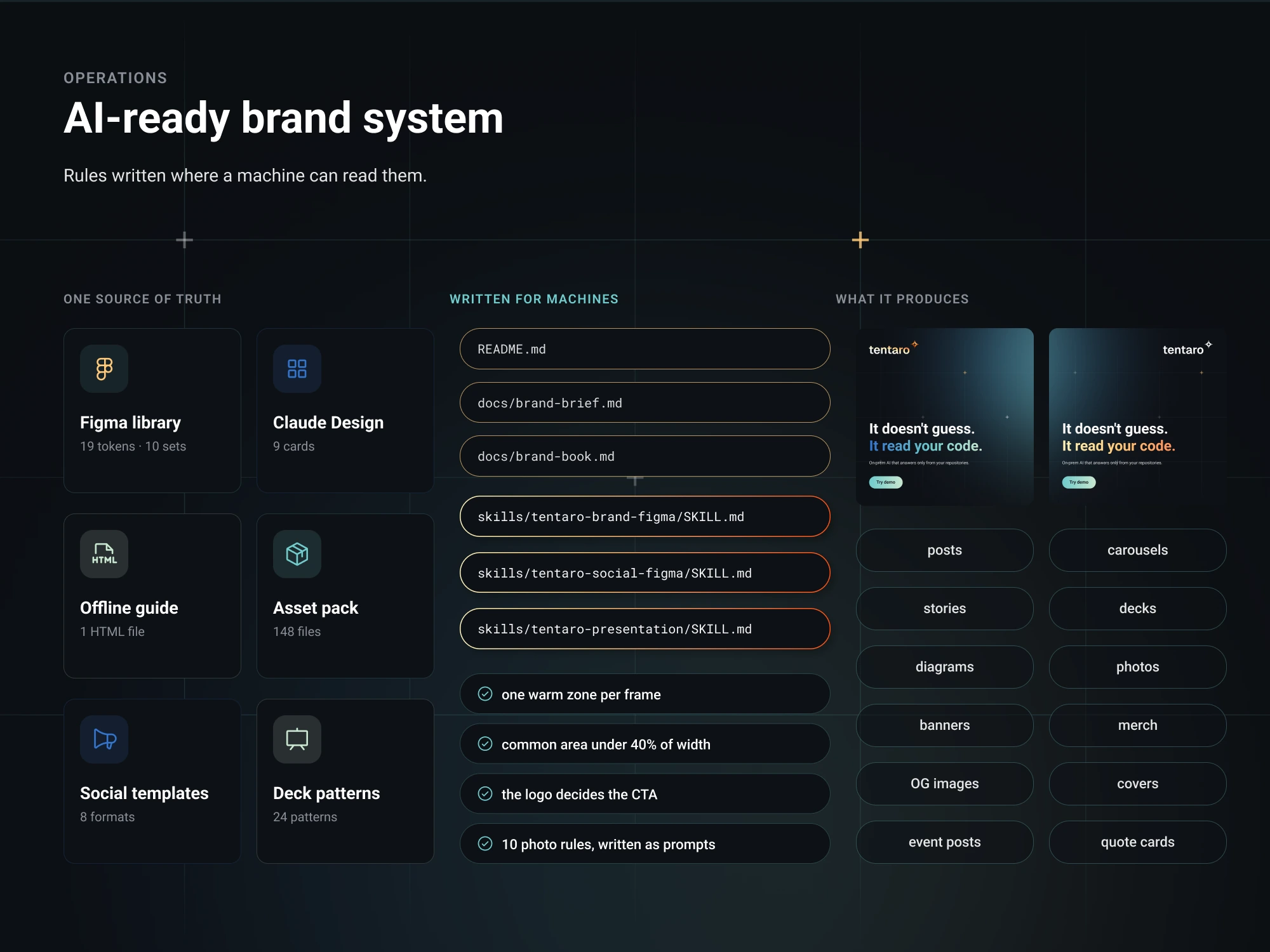Click the 'stories' output pill
This screenshot has height=952, width=1270.
point(945,609)
